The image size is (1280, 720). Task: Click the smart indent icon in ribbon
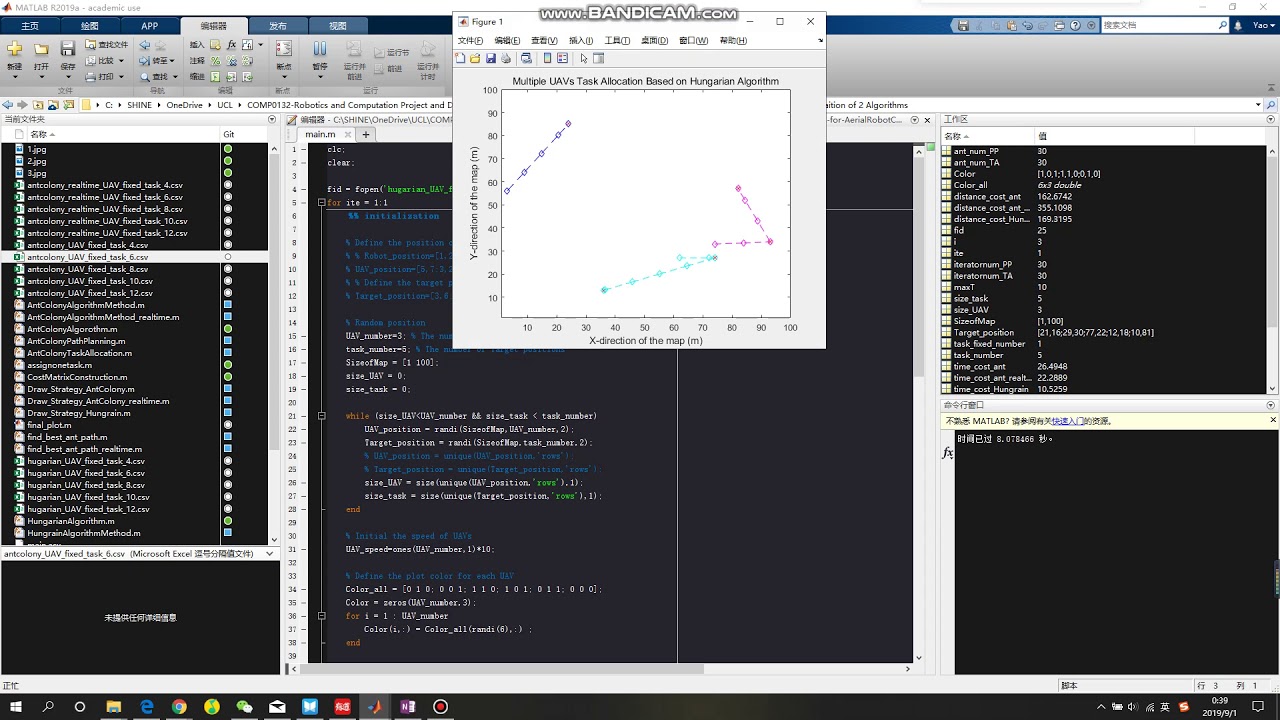[x=217, y=76]
